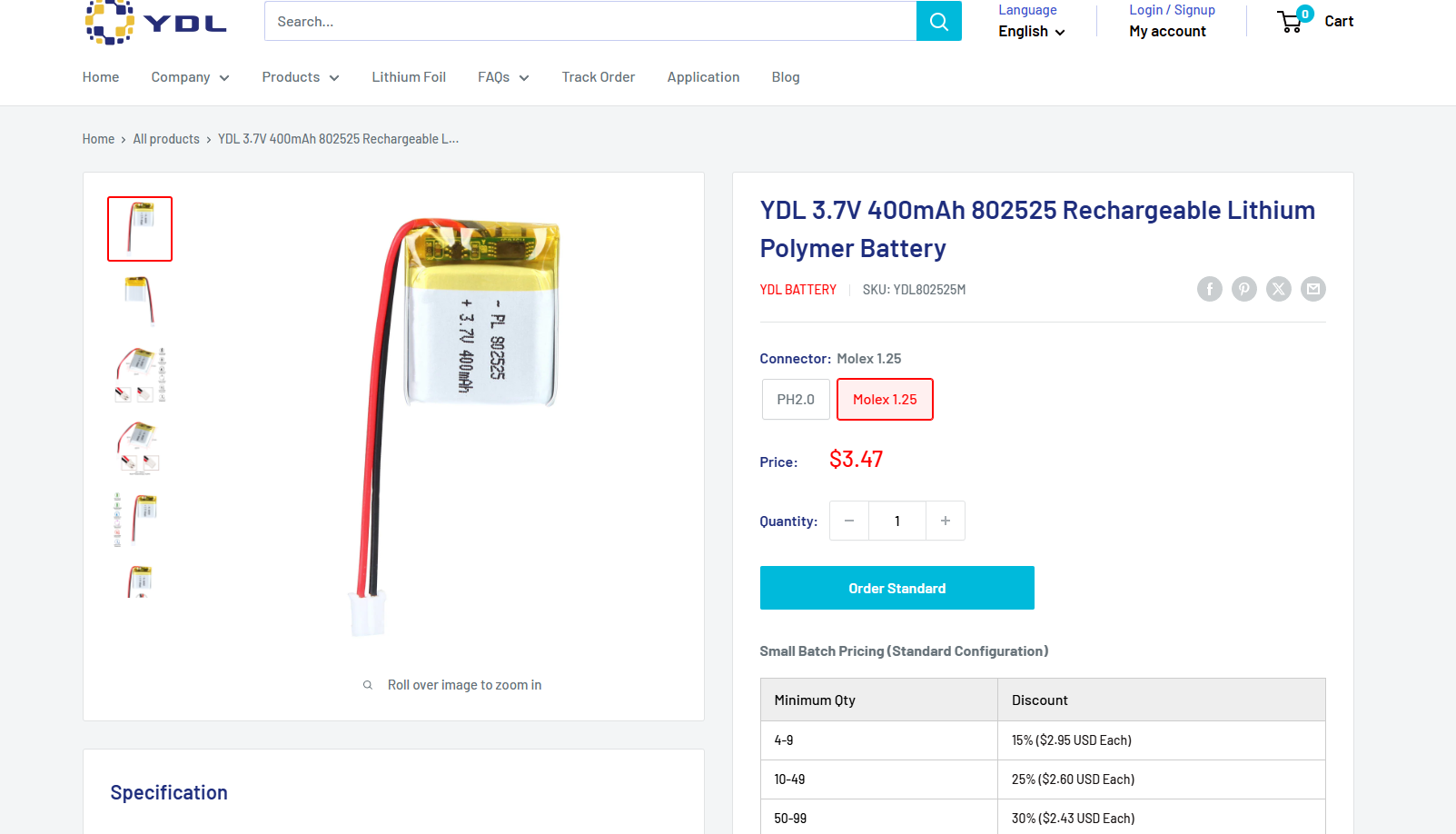The height and width of the screenshot is (834, 1456).
Task: Open the Blog page
Action: tap(786, 77)
